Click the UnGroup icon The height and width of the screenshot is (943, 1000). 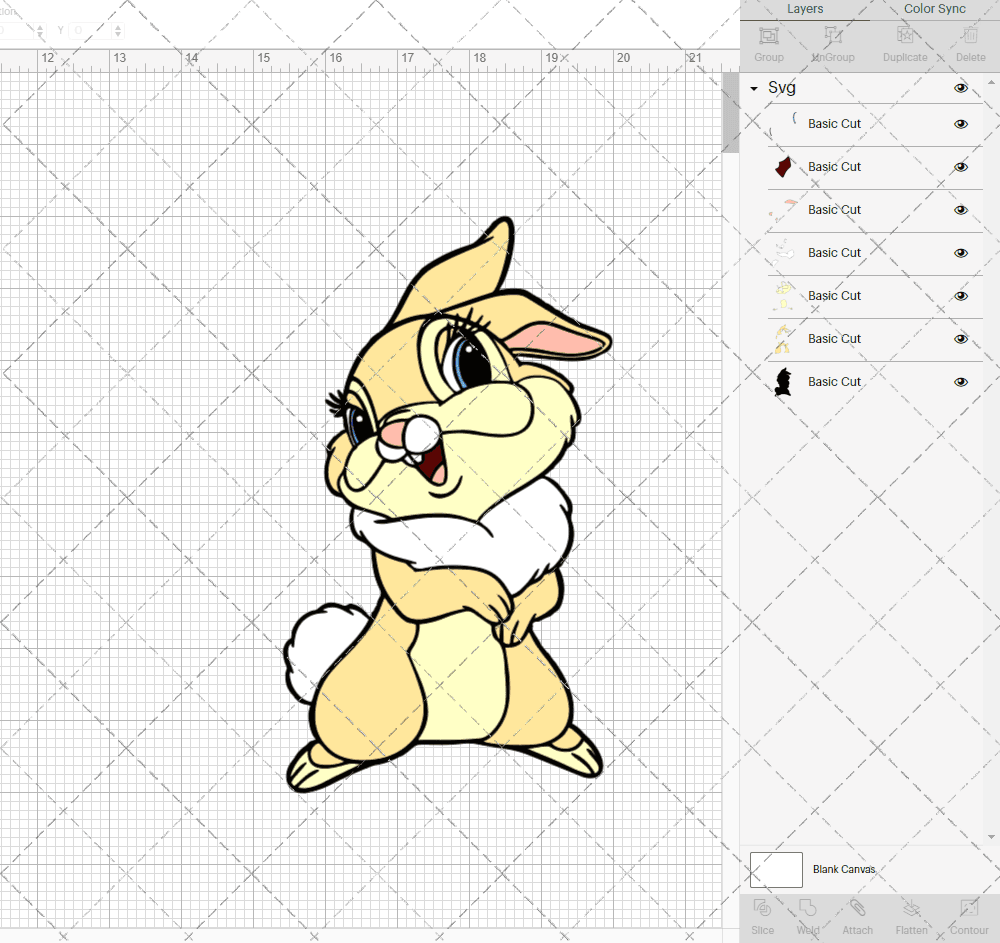[832, 35]
